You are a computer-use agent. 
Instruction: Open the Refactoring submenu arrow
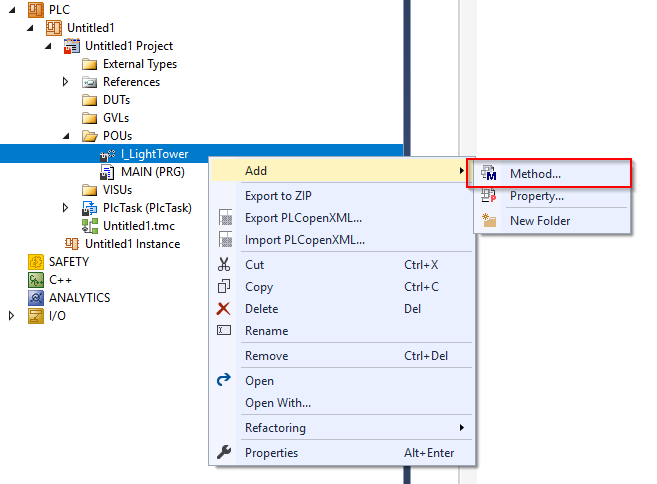(x=461, y=427)
